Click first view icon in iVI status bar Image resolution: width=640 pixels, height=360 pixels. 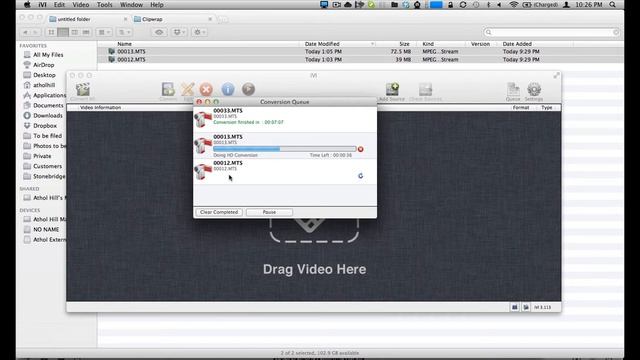(515, 307)
